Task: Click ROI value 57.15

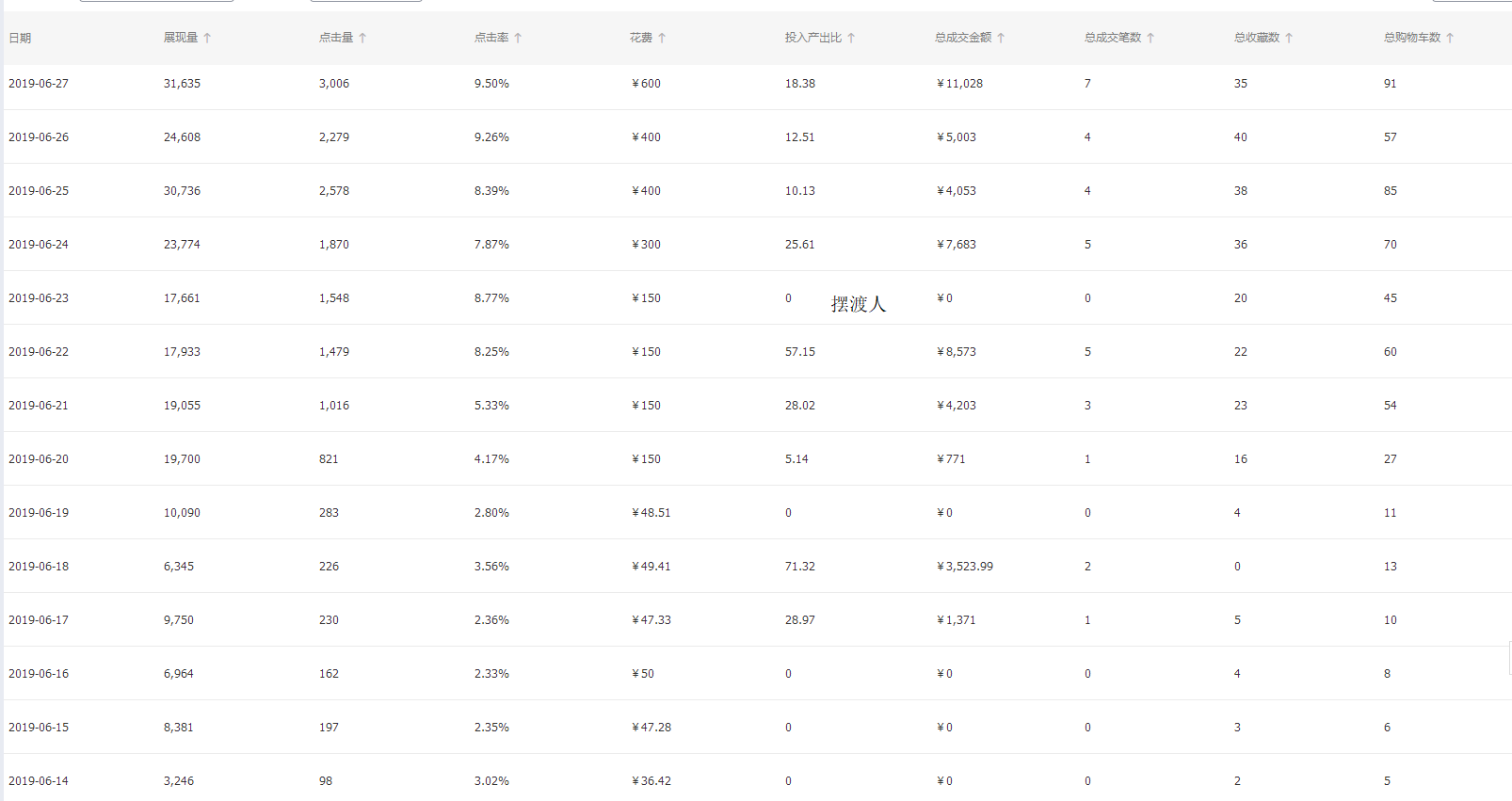Action: [800, 352]
